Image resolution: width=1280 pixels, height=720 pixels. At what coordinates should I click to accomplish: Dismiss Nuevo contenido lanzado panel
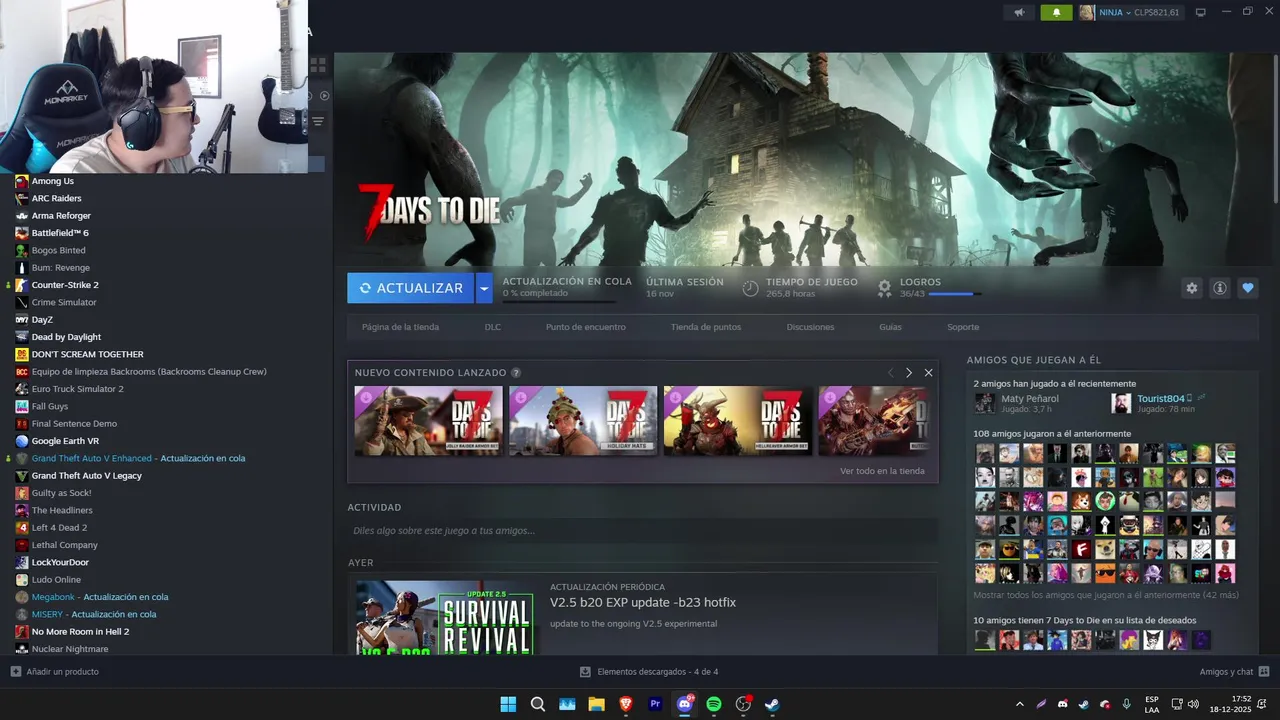[928, 372]
